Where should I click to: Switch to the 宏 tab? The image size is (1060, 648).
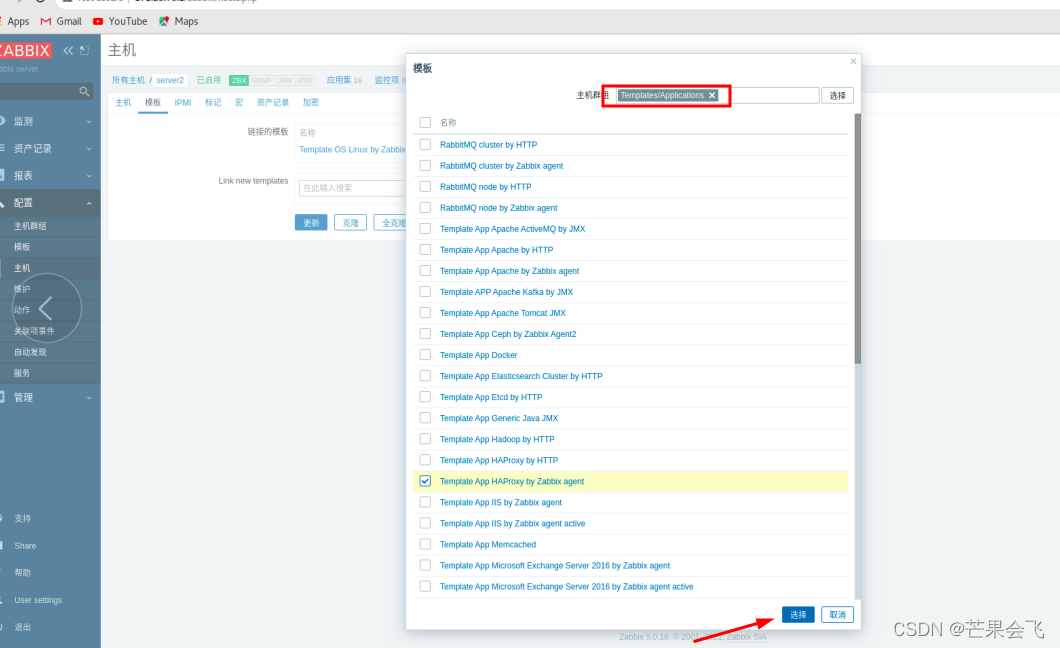click(x=239, y=103)
